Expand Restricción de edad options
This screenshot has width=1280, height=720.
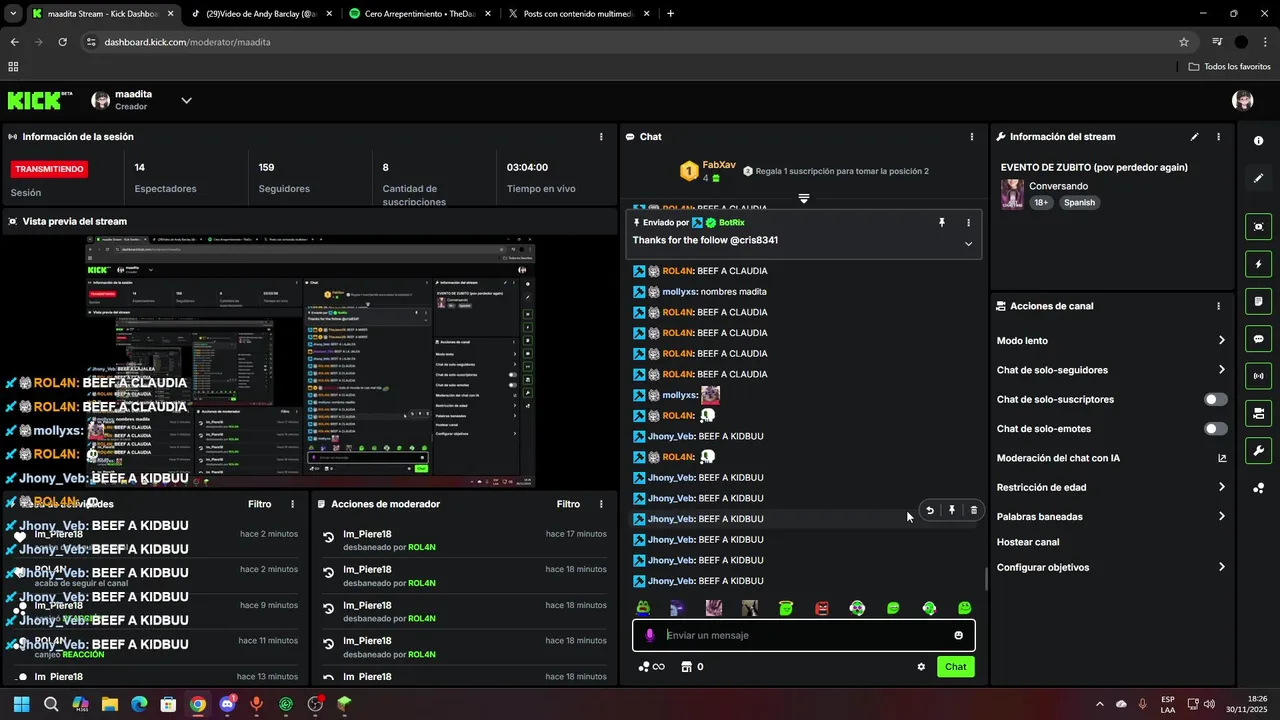pyautogui.click(x=1221, y=487)
